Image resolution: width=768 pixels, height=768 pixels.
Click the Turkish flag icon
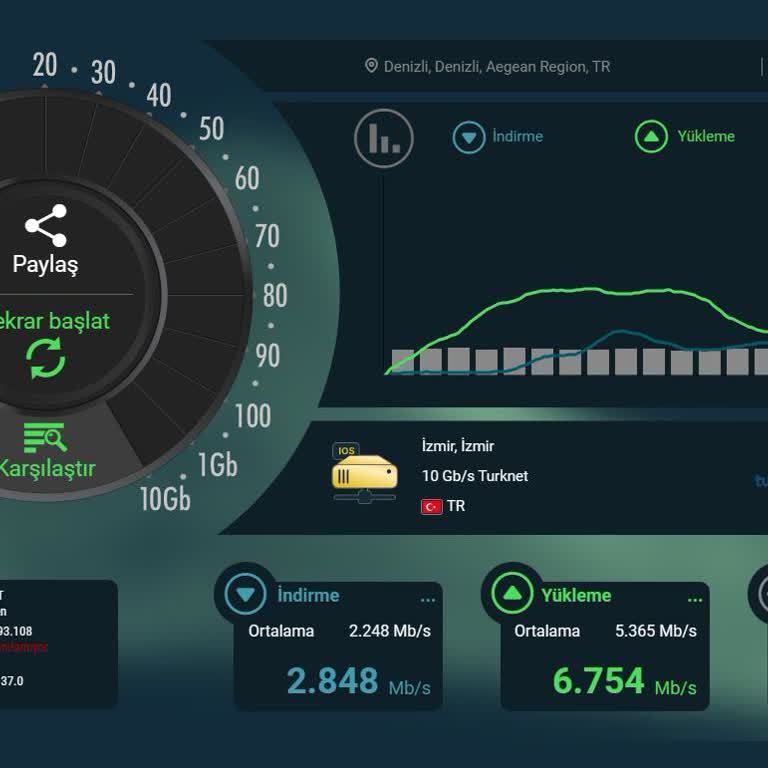point(432,506)
